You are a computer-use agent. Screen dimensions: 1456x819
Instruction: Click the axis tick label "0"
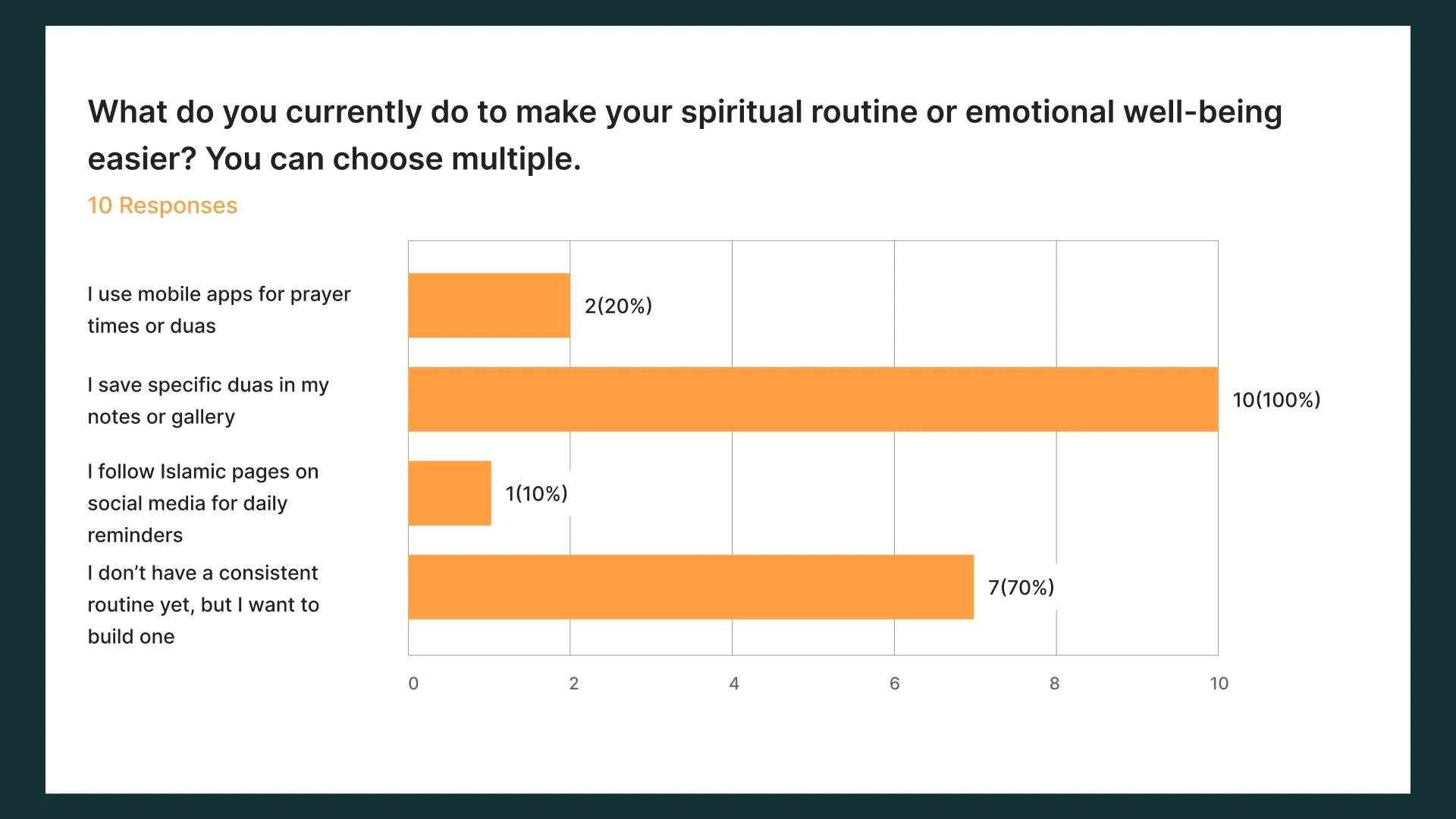click(x=413, y=683)
